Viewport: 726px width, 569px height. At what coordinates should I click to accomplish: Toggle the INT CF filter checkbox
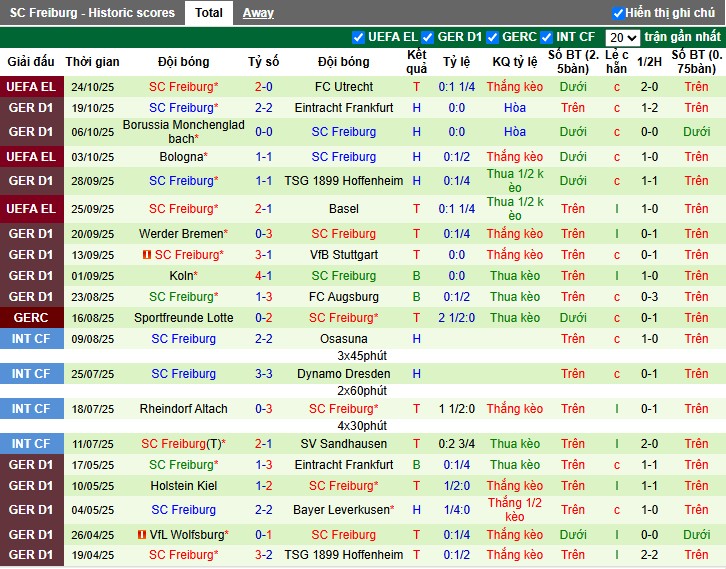coord(546,37)
